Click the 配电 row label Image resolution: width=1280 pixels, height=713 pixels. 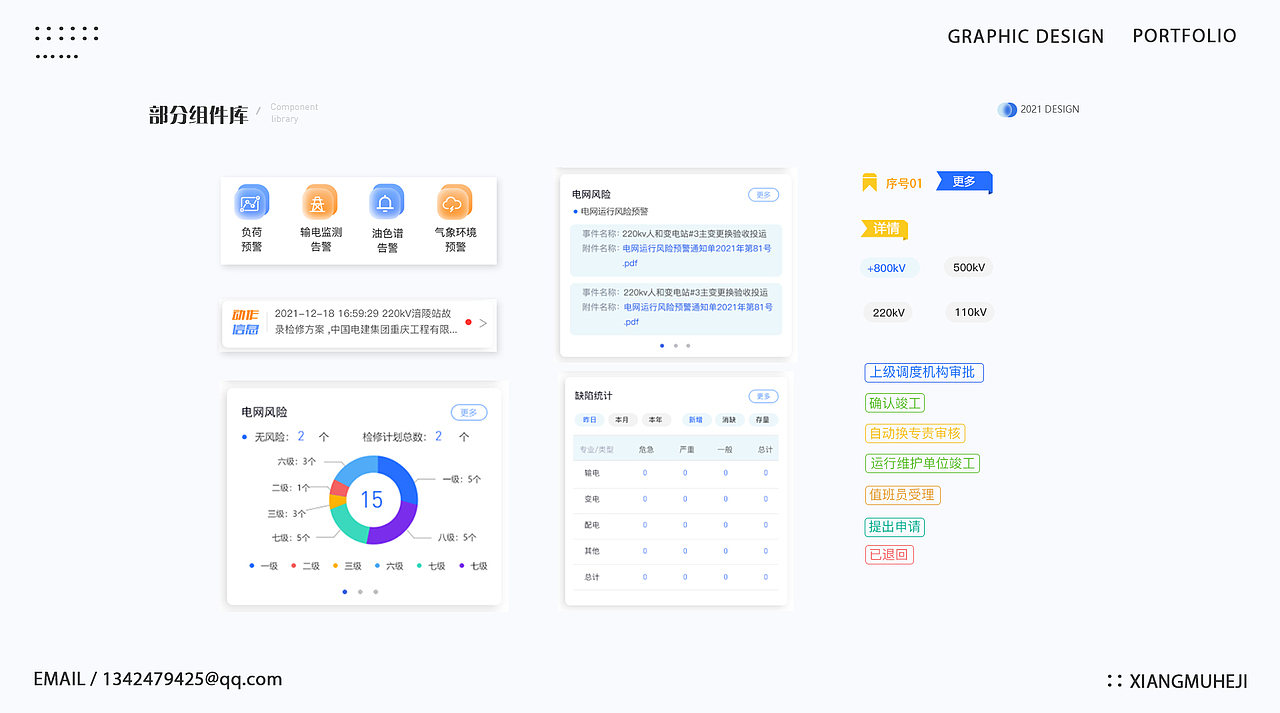point(592,525)
